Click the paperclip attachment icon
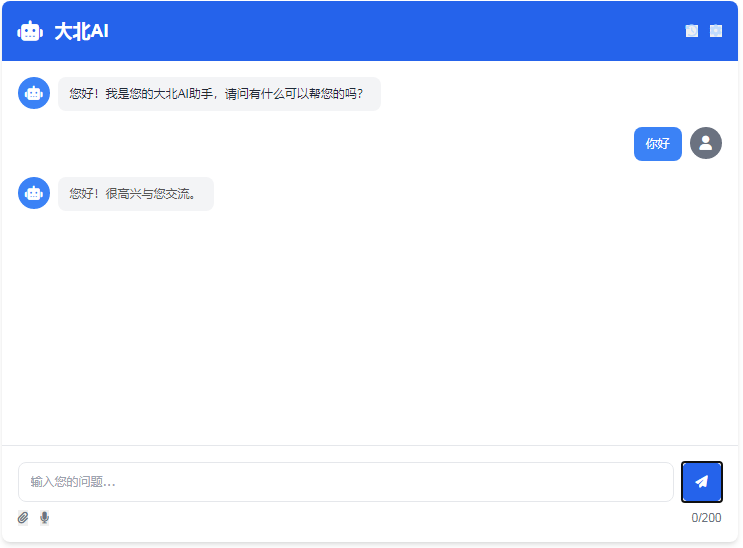 (x=24, y=518)
